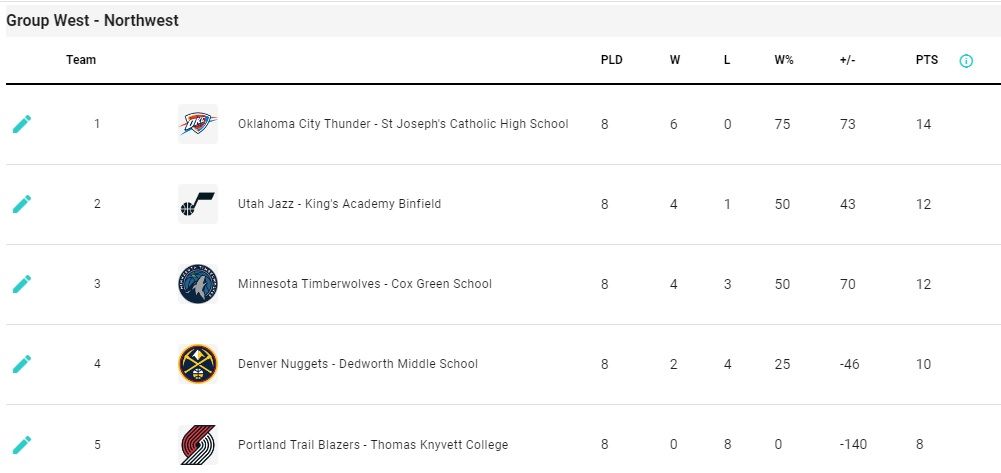Click the edit pencil for Utah Jazz
The height and width of the screenshot is (473, 1001).
[x=22, y=204]
